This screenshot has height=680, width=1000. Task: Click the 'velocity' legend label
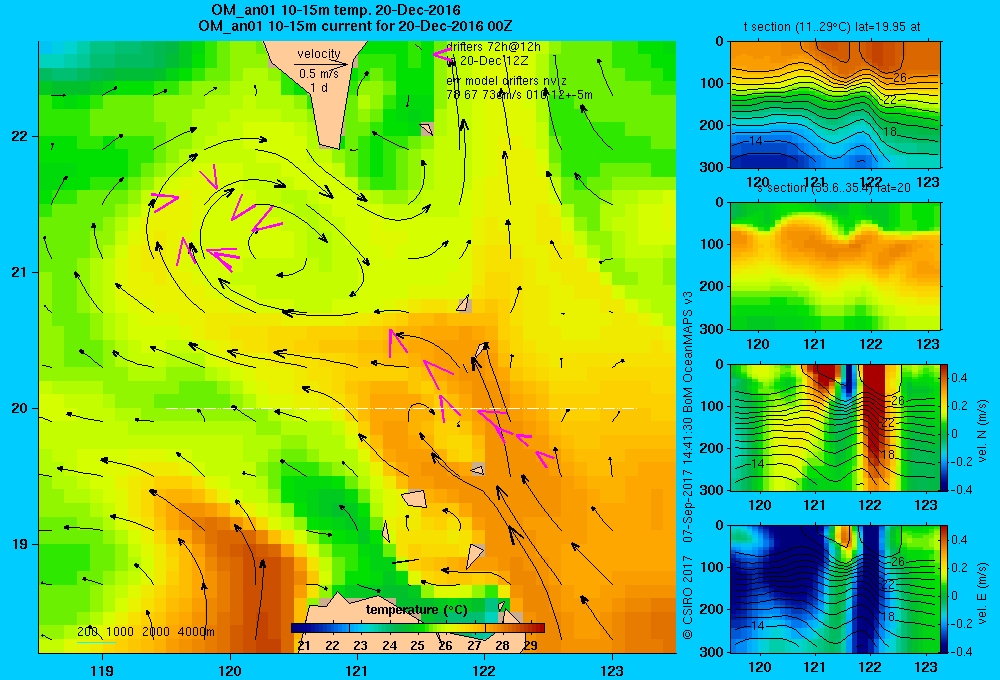coord(319,54)
